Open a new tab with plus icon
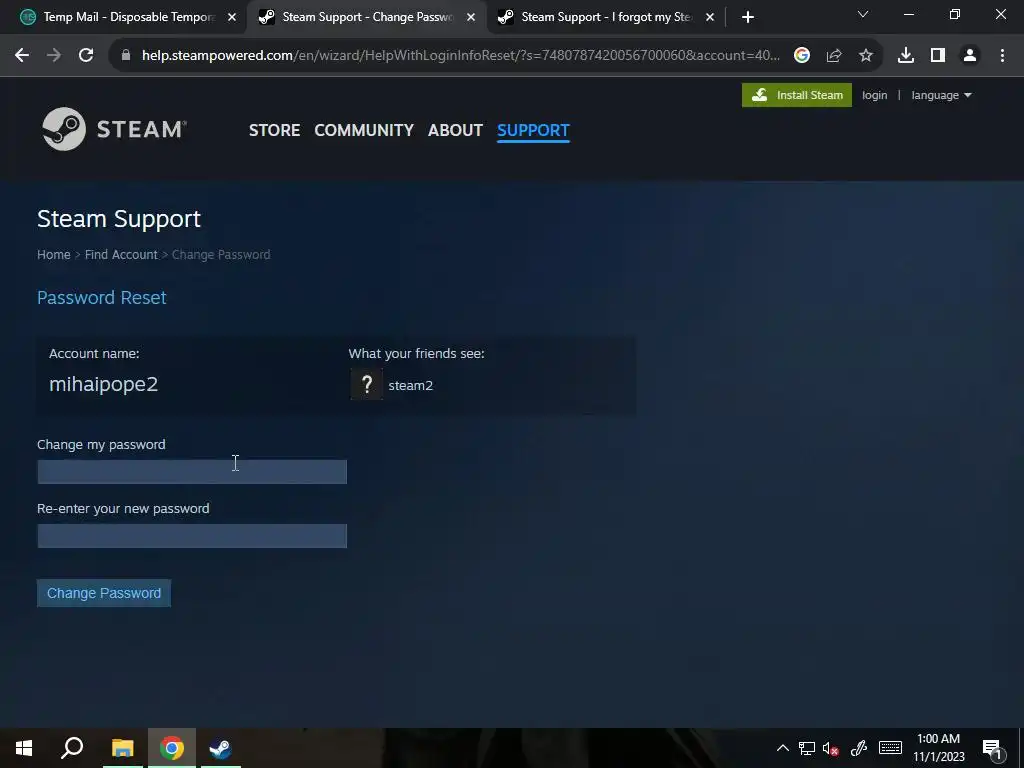This screenshot has height=768, width=1024. (748, 17)
